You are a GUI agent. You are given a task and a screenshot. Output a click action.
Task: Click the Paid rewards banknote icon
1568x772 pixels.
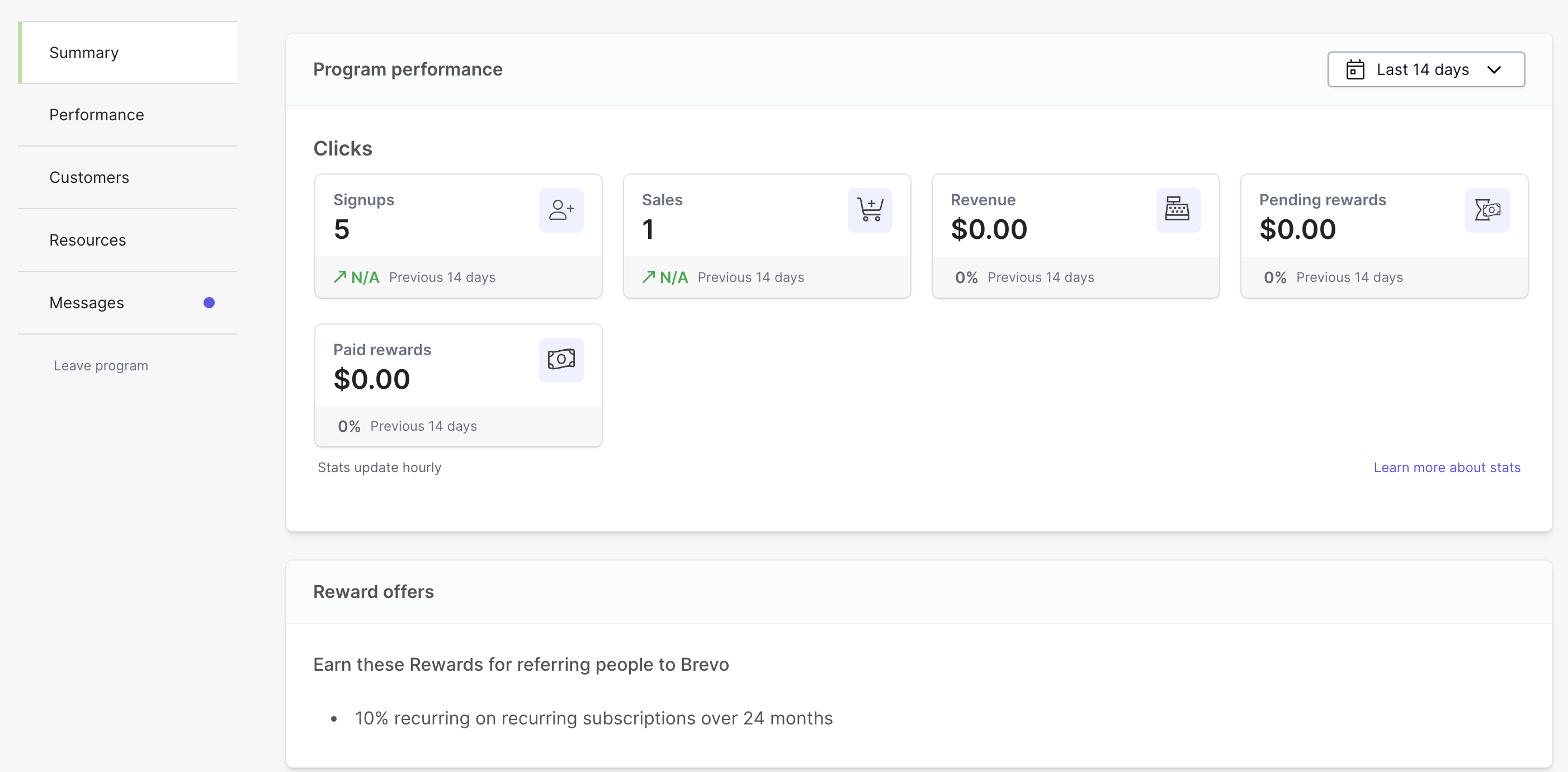pyautogui.click(x=561, y=360)
